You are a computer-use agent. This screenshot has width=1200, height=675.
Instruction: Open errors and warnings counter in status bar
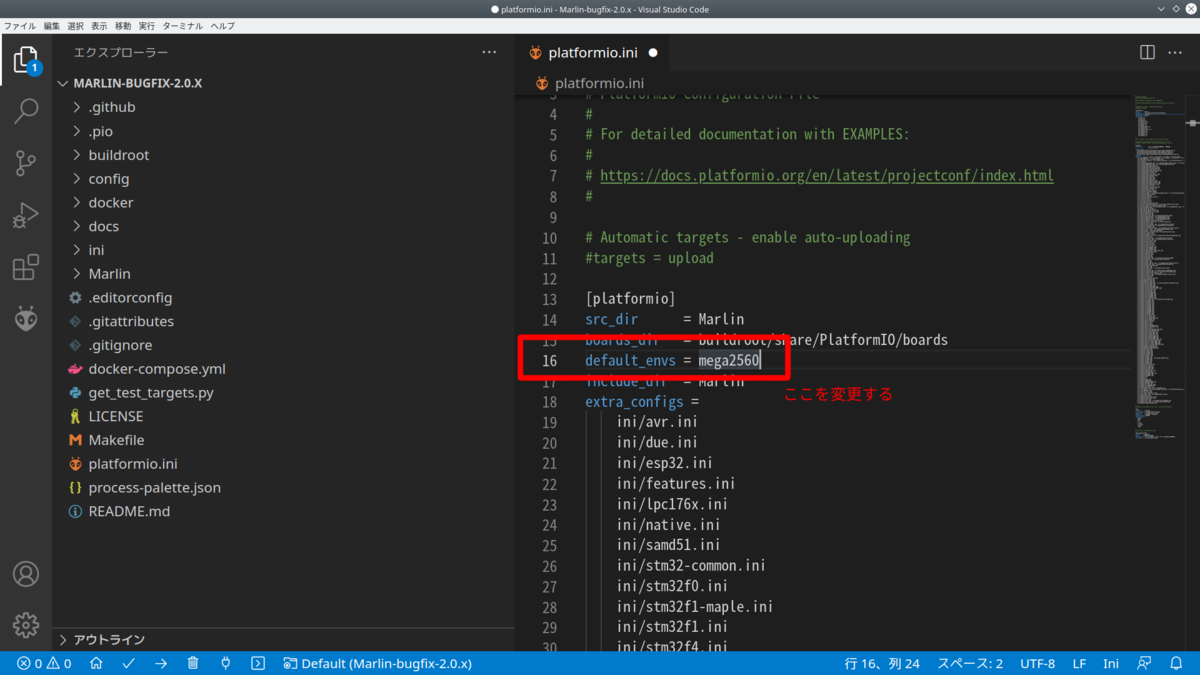click(44, 663)
